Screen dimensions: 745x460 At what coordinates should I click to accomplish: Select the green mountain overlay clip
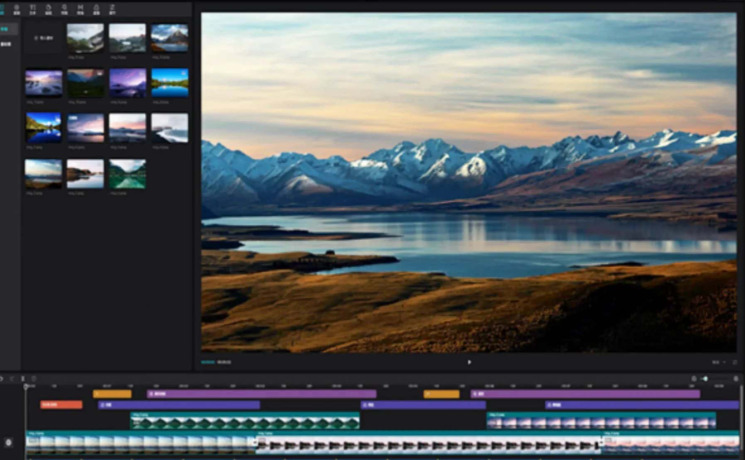tap(245, 421)
